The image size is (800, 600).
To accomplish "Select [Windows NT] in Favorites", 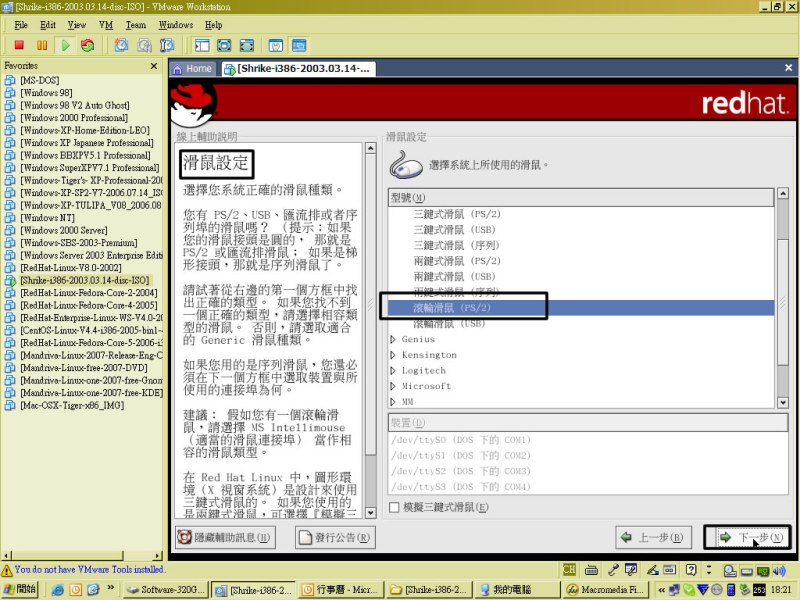I will tap(47, 218).
